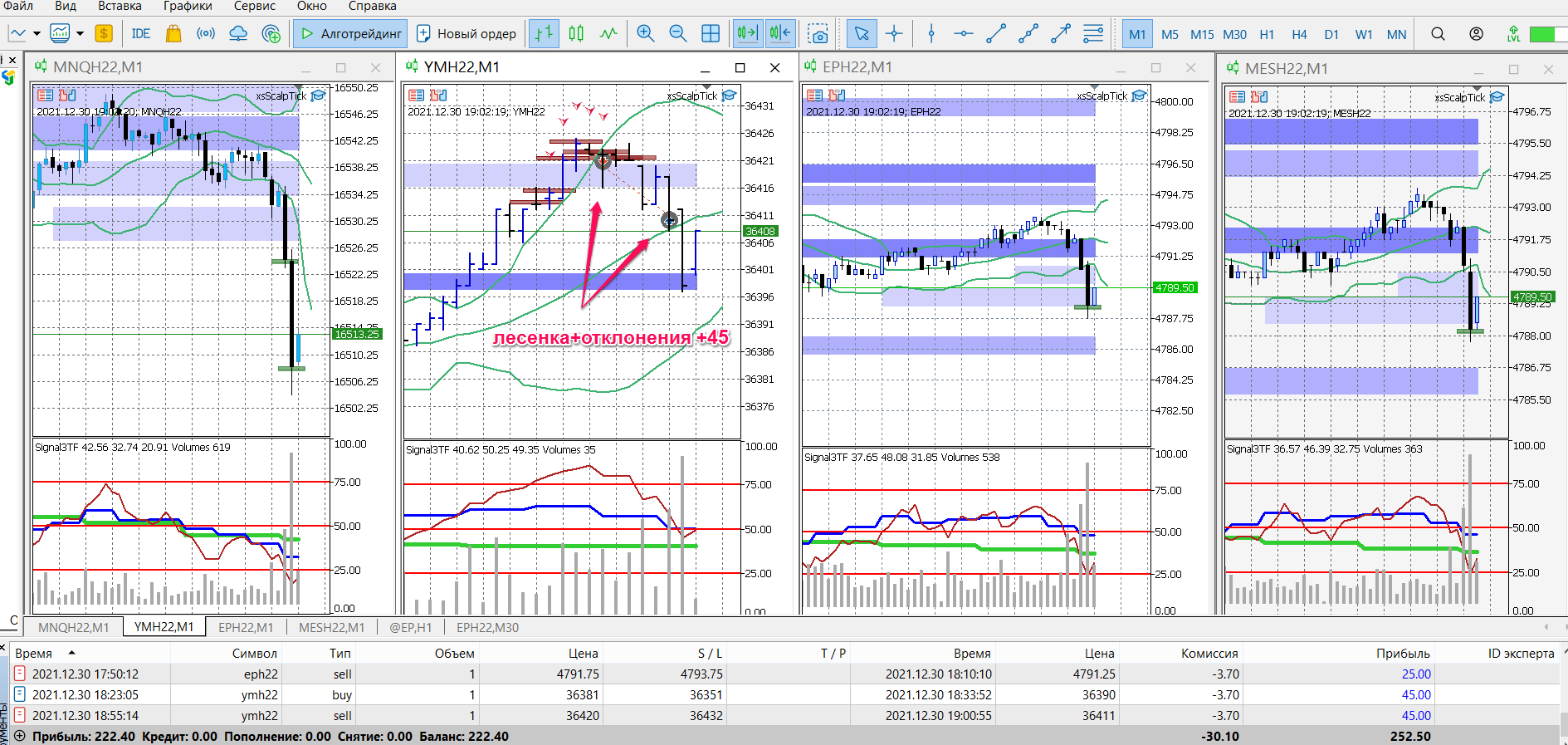Open the chart profiles icon
The image size is (1568, 745).
60,34
